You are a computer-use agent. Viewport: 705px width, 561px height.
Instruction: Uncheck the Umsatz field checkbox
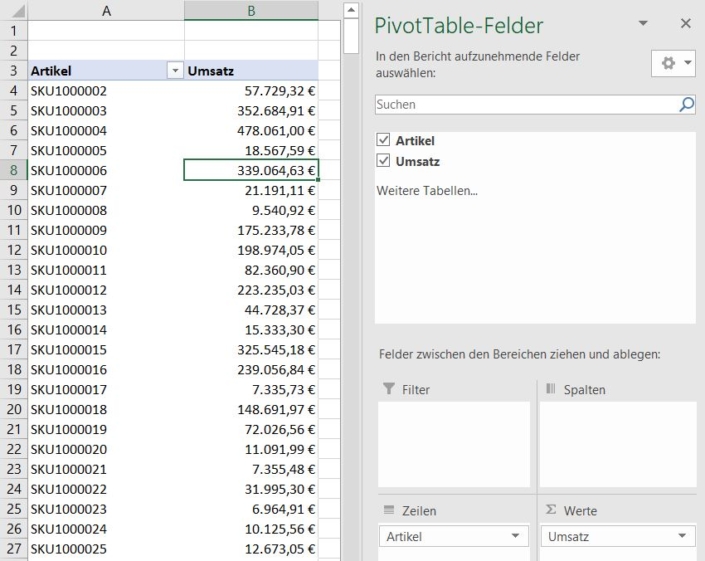(383, 160)
